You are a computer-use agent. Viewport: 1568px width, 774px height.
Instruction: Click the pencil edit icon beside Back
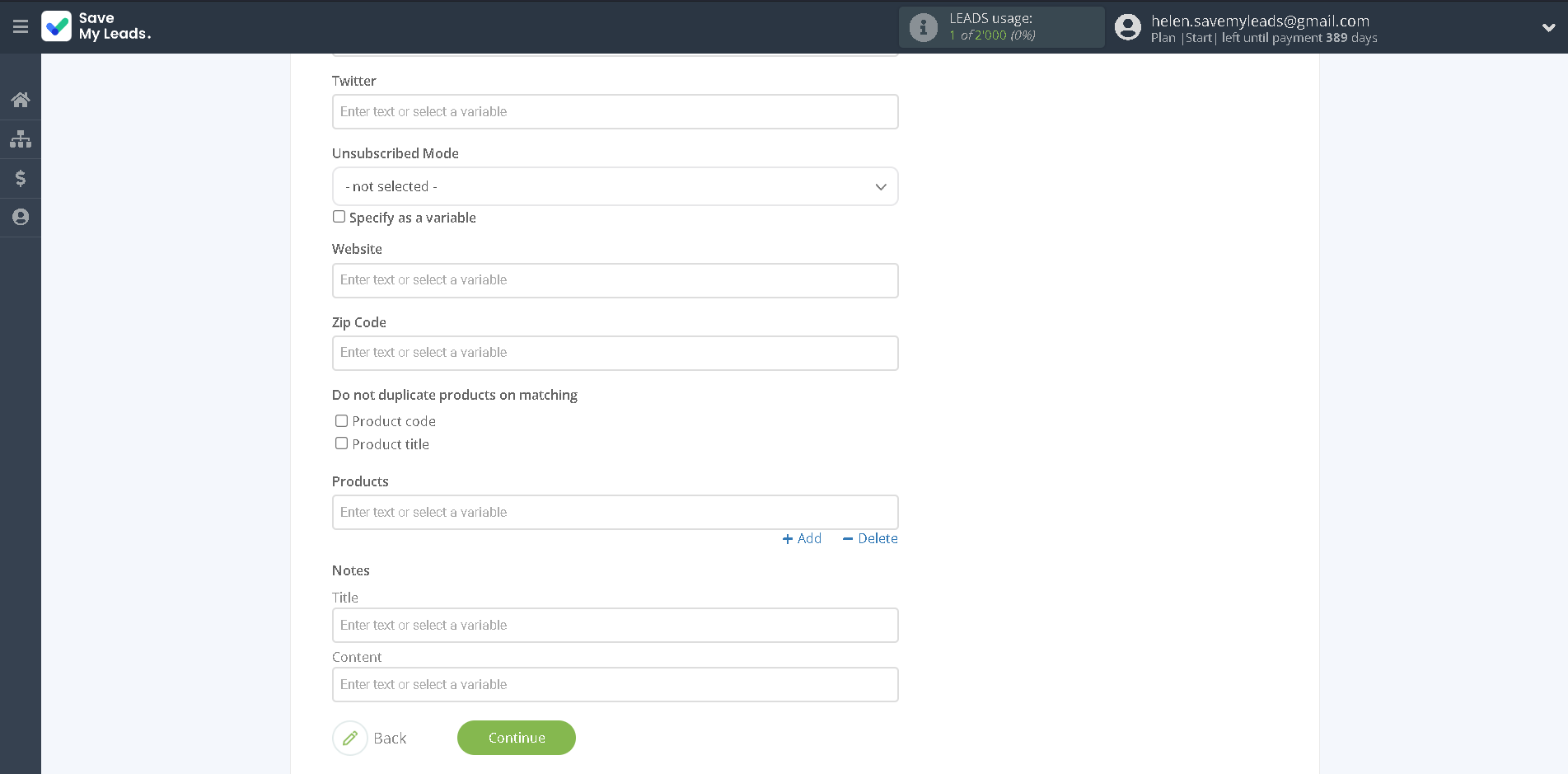pos(350,738)
